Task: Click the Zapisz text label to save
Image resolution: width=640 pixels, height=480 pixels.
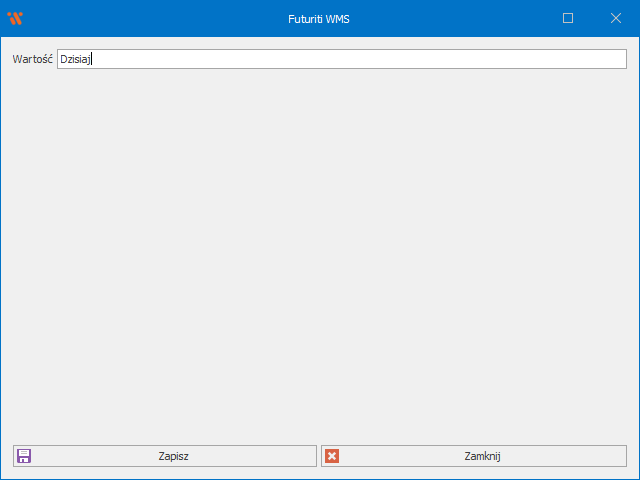Action: (x=173, y=456)
